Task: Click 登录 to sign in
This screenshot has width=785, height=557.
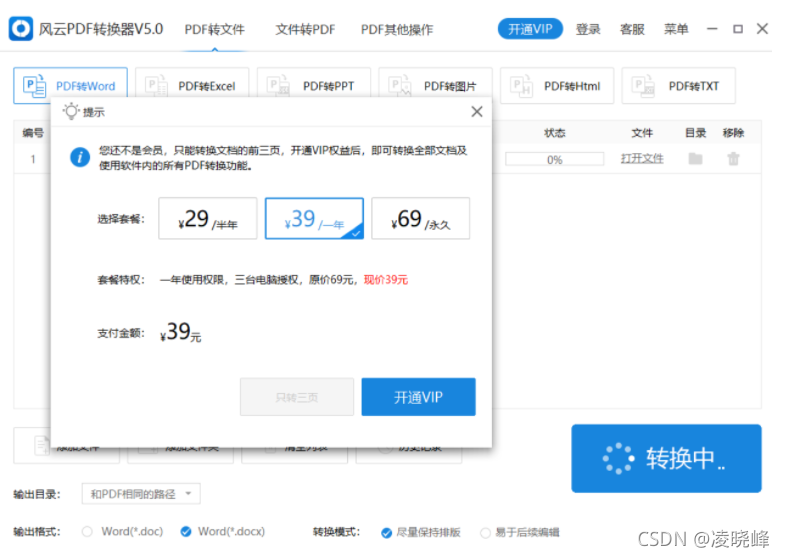Action: 588,29
